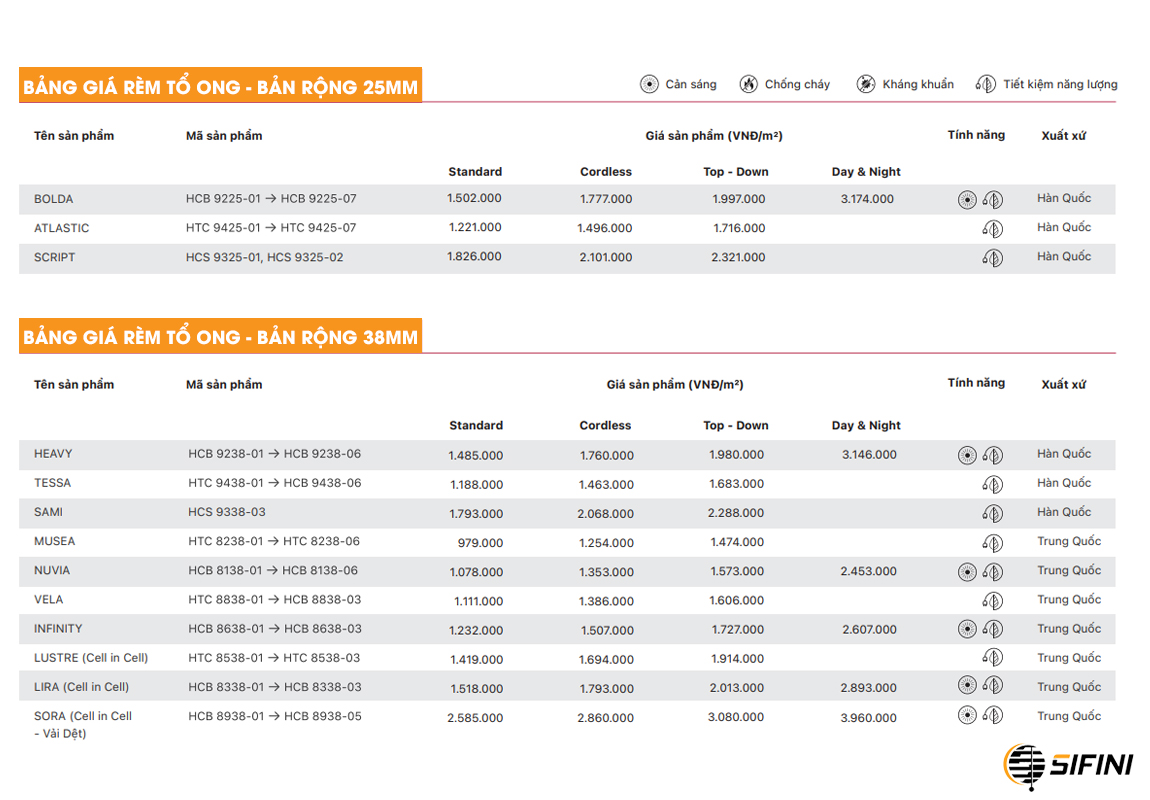Click BOLDA Day & Night price 3.174.000
1150x800 pixels.
coord(867,199)
